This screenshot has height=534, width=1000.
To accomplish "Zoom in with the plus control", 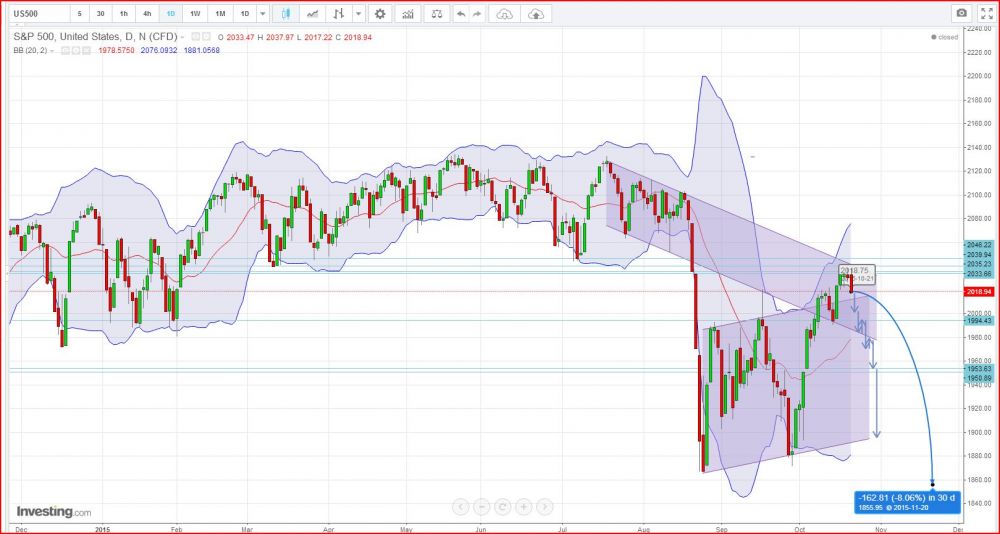I will pos(523,507).
